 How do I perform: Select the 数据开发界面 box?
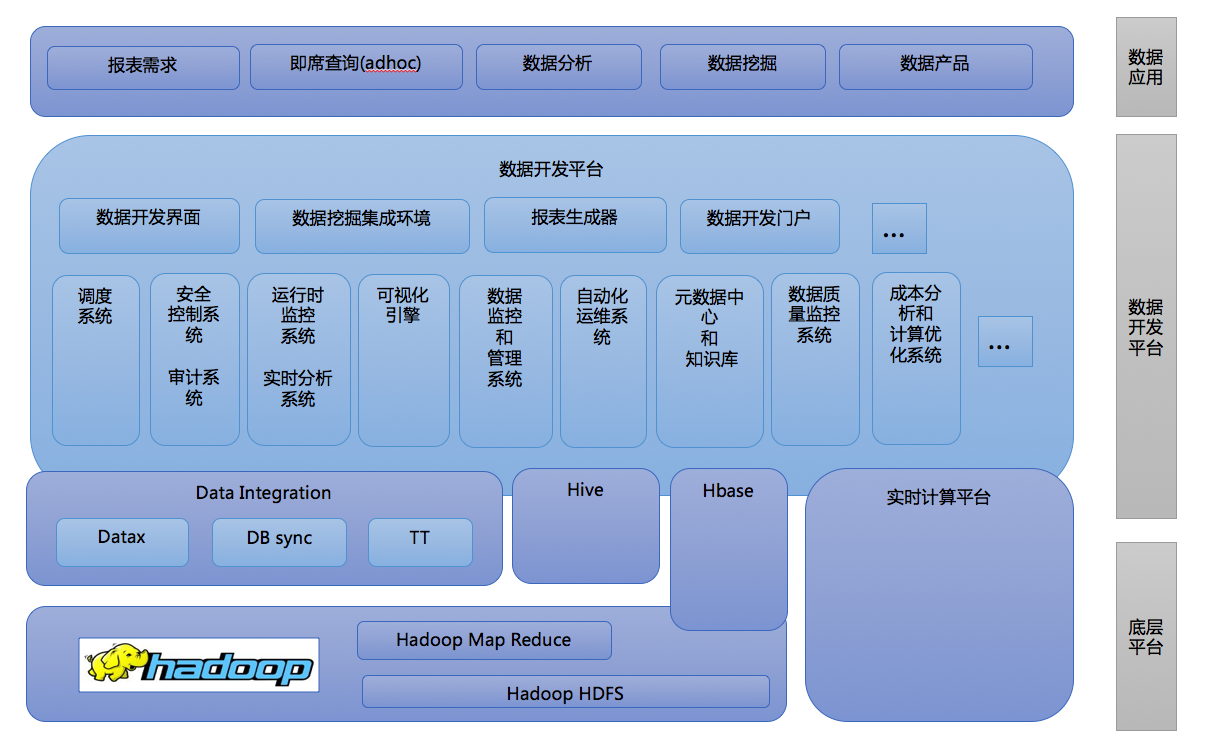tap(149, 225)
